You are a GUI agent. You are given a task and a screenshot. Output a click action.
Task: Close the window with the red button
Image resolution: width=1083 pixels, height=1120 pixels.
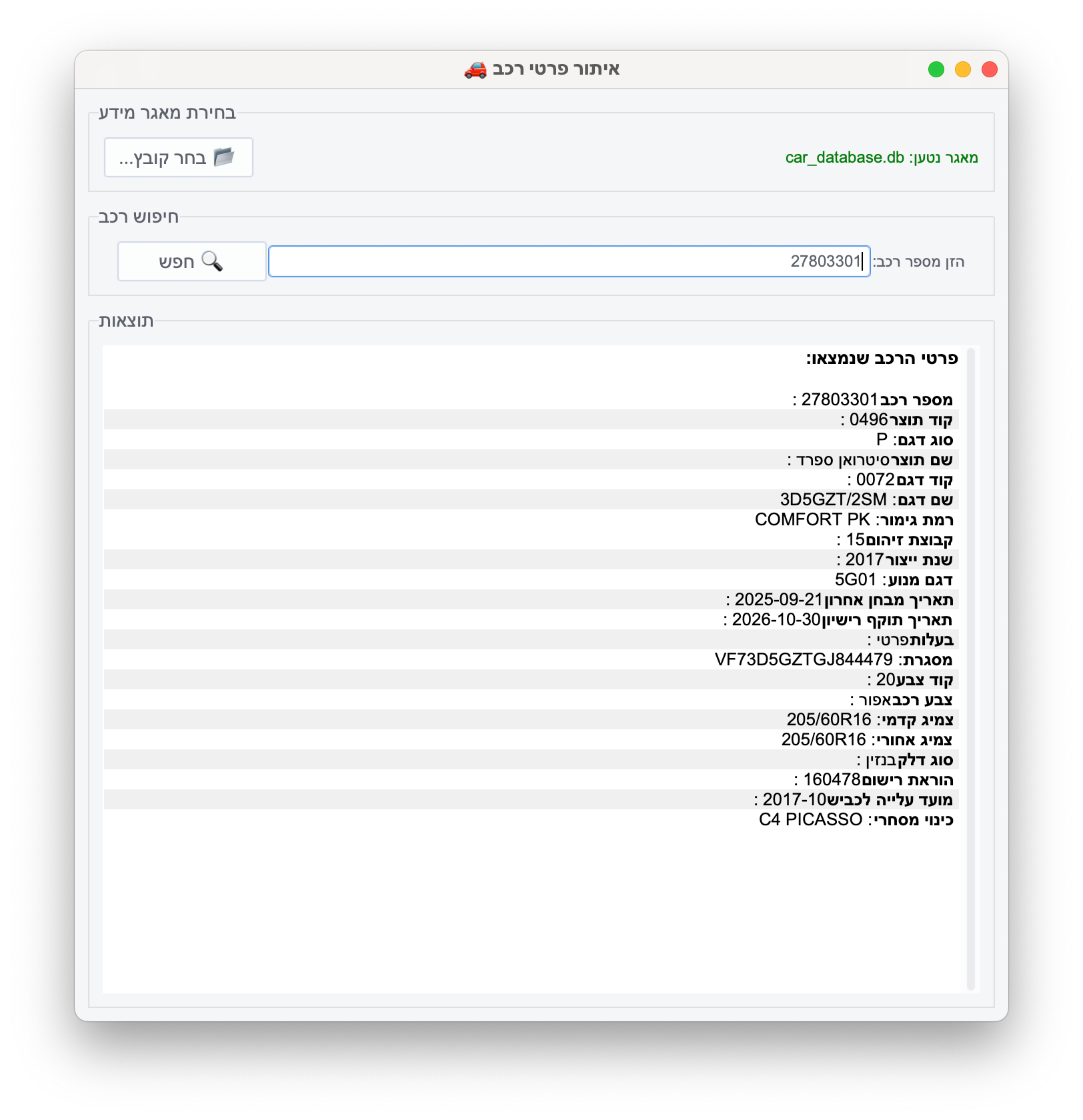pos(990,69)
